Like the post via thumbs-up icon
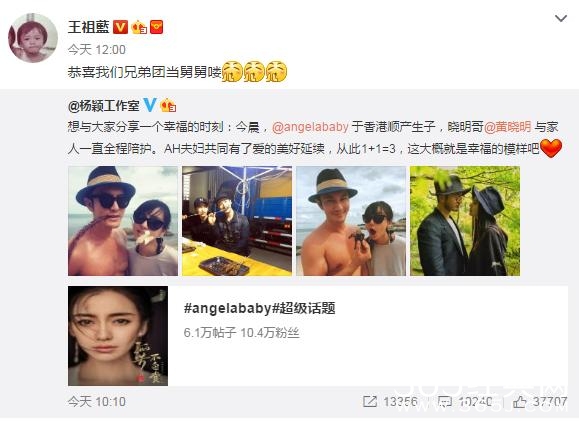The width and height of the screenshot is (579, 421). (520, 401)
